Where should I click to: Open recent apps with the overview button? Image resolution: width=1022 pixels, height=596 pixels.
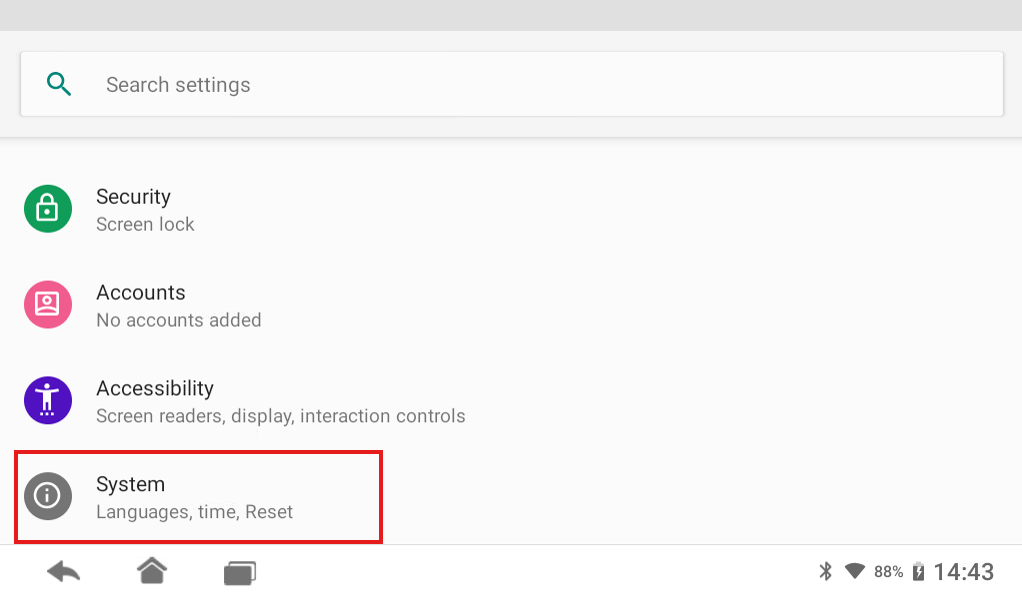(239, 571)
